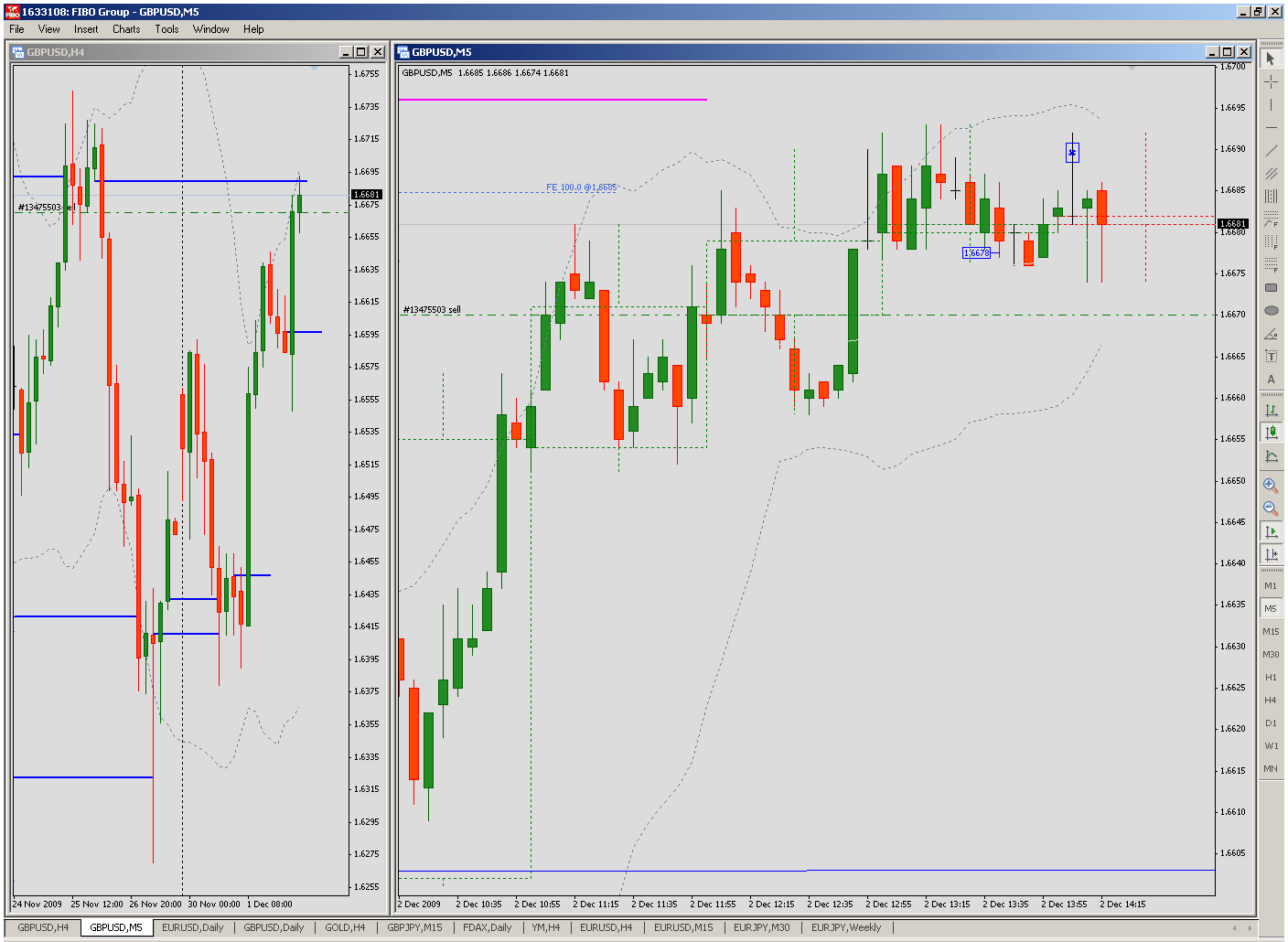Click the zoom in icon

(1272, 485)
